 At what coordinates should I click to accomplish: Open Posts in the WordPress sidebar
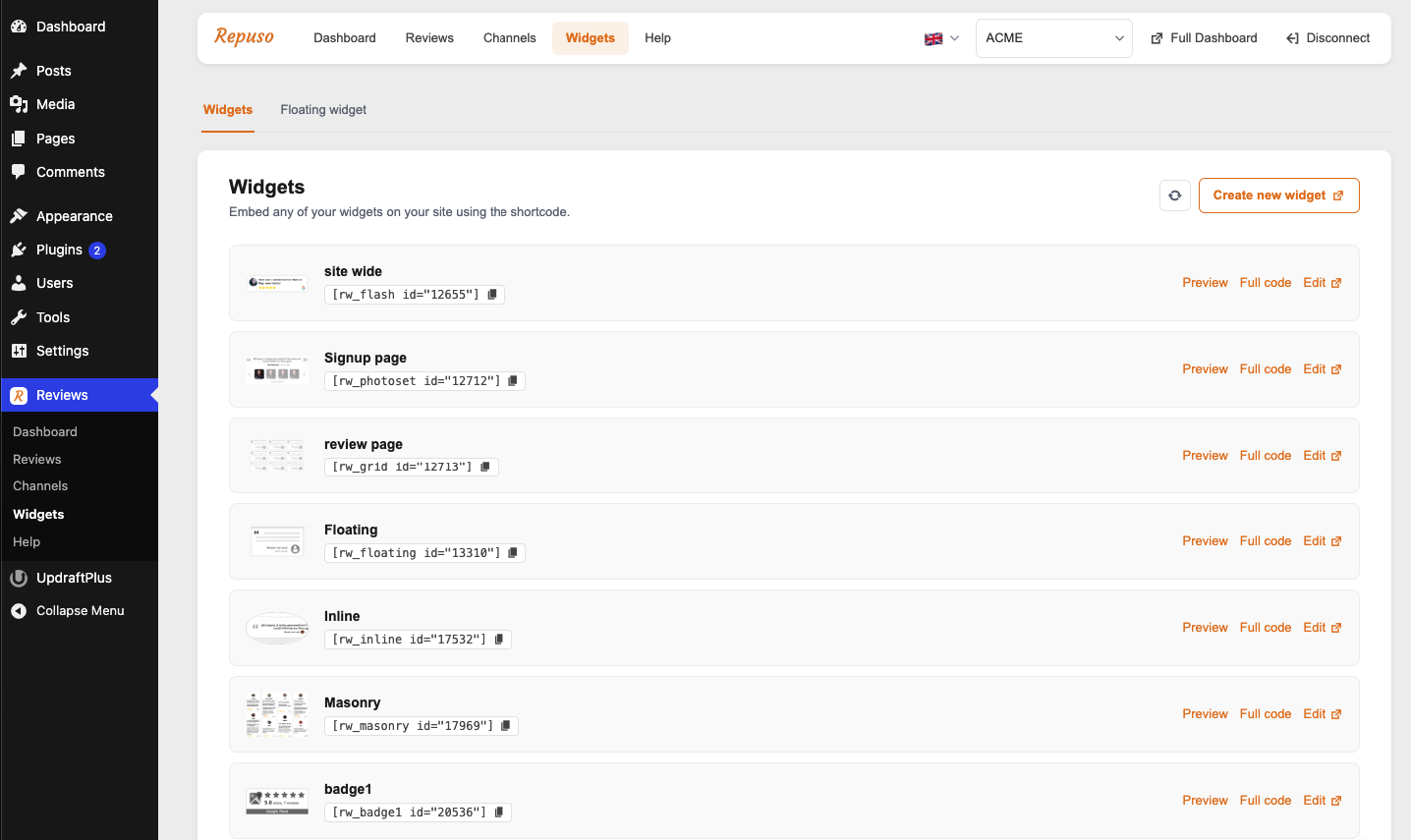[79, 71]
